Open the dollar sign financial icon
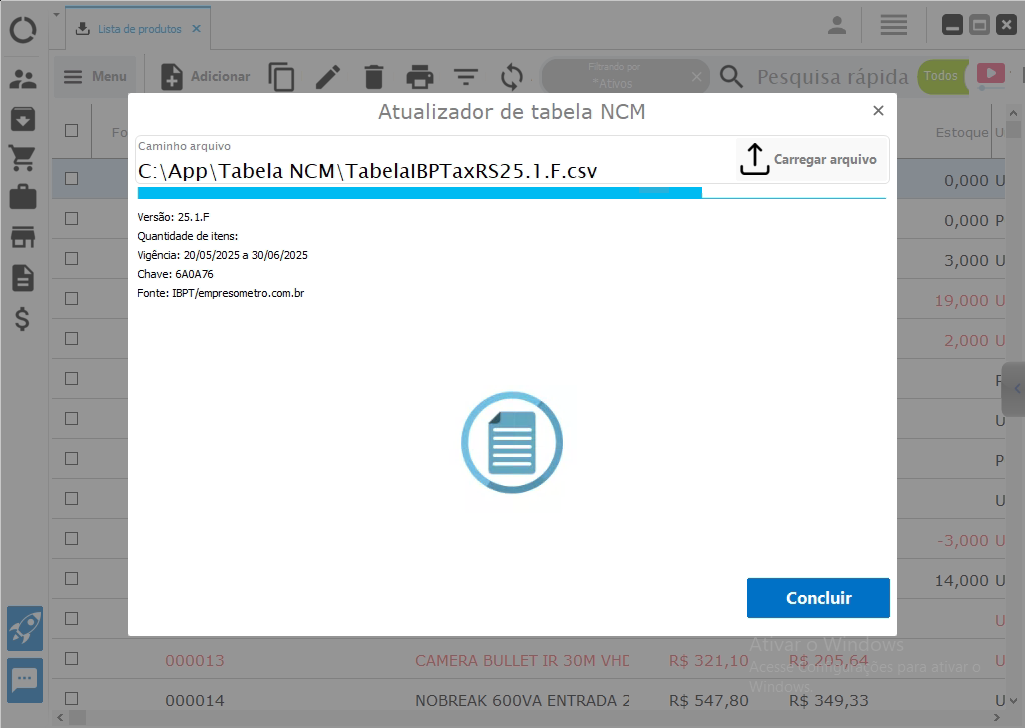This screenshot has height=728, width=1025. (22, 319)
